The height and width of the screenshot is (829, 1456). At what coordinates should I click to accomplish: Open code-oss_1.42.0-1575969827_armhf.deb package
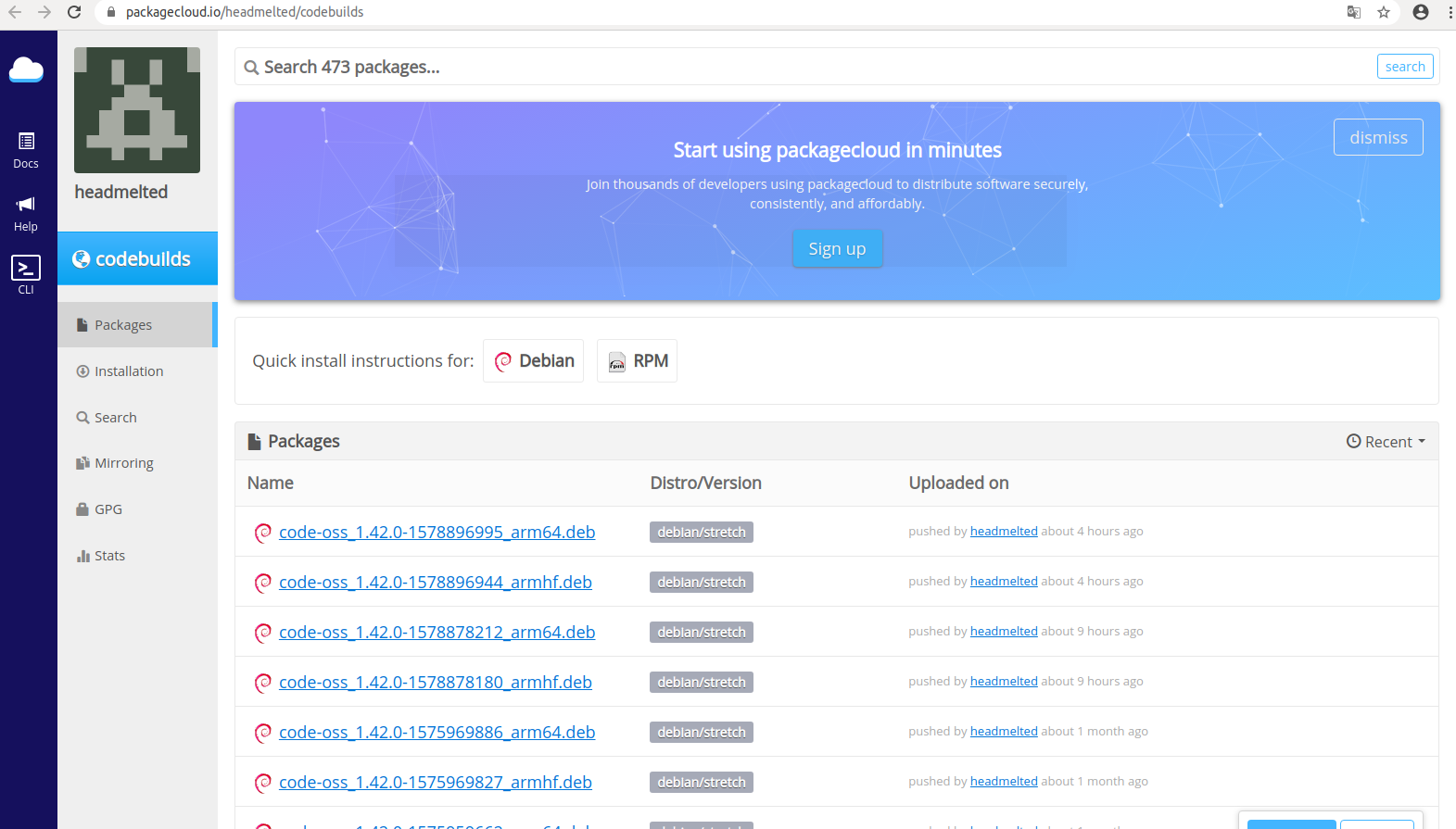436,783
